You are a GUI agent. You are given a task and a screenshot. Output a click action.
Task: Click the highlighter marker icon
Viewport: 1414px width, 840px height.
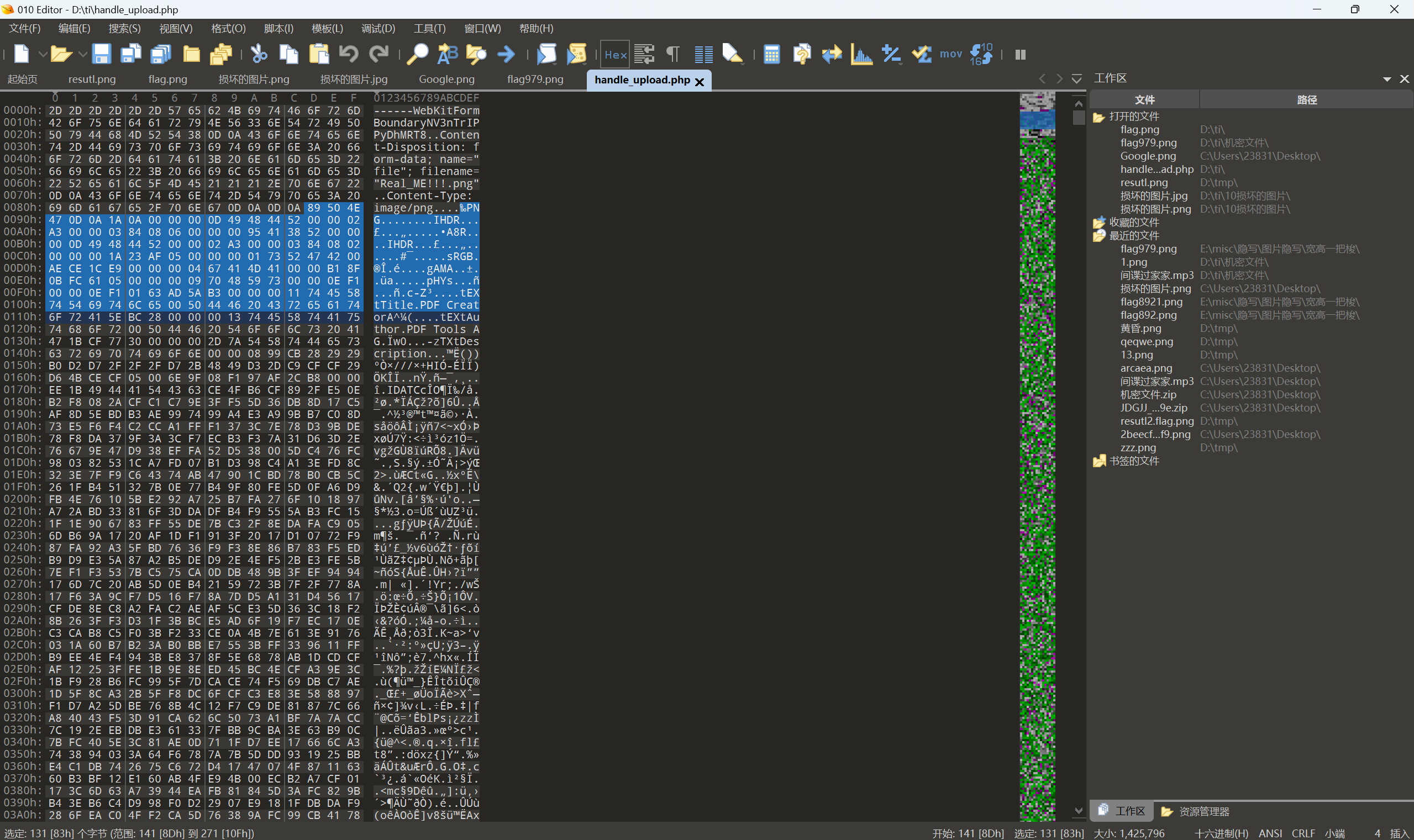(733, 54)
